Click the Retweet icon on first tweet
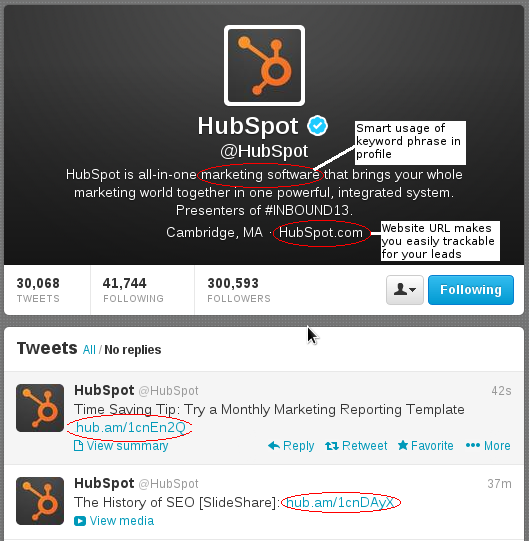The image size is (529, 541). click(x=332, y=446)
